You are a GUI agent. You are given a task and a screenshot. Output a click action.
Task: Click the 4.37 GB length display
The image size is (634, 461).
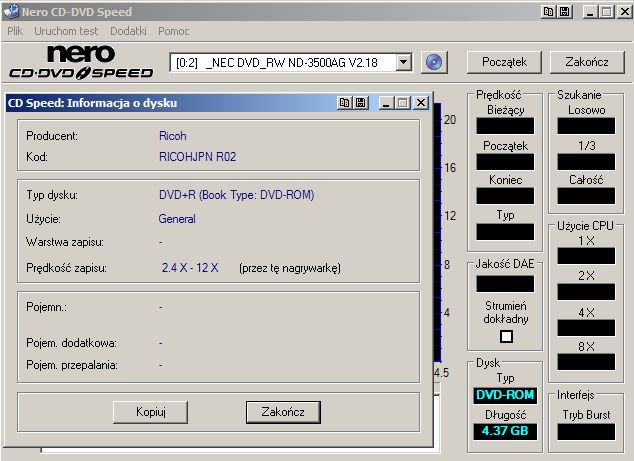pyautogui.click(x=505, y=431)
